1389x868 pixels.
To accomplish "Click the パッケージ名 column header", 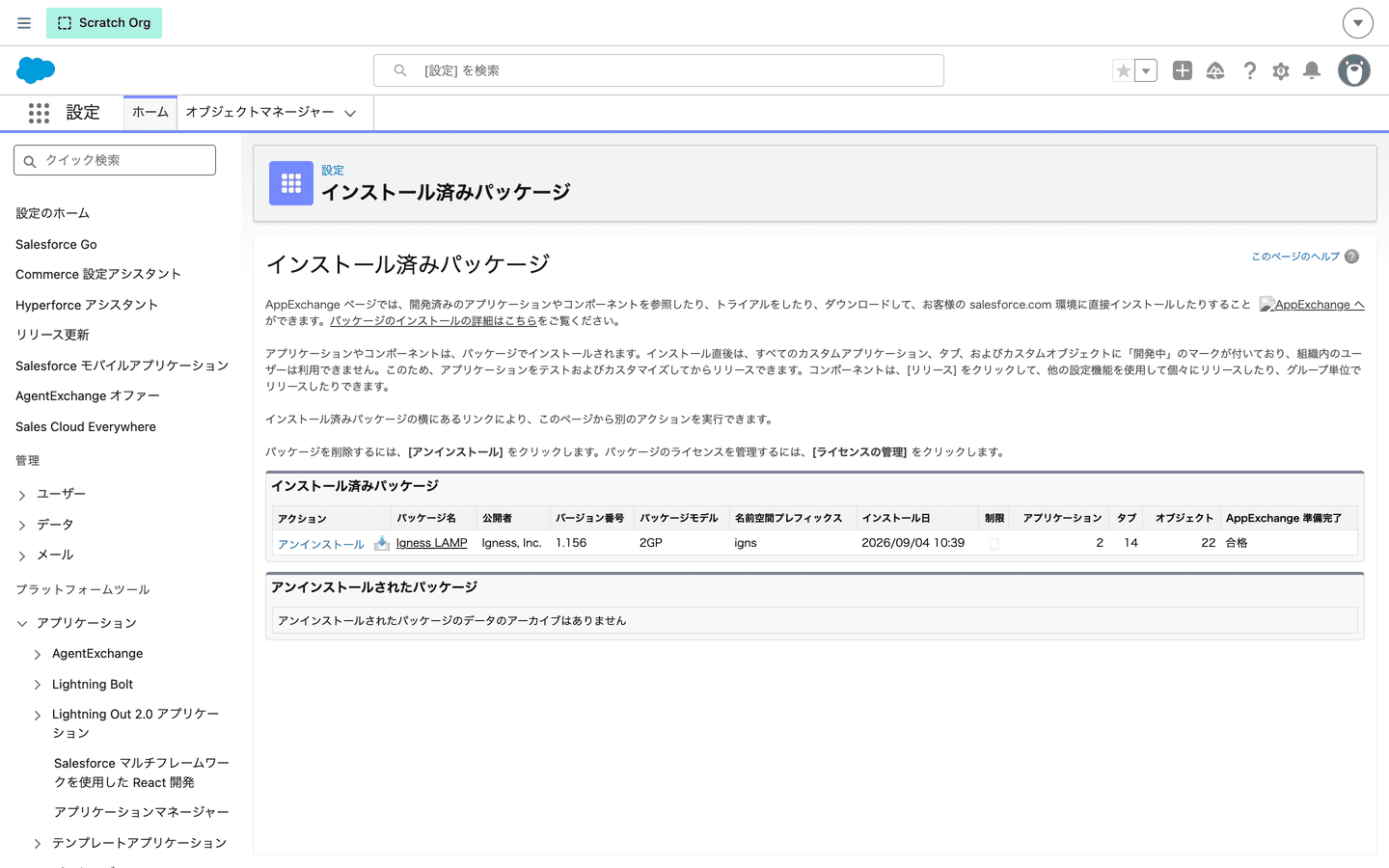I will 426,518.
